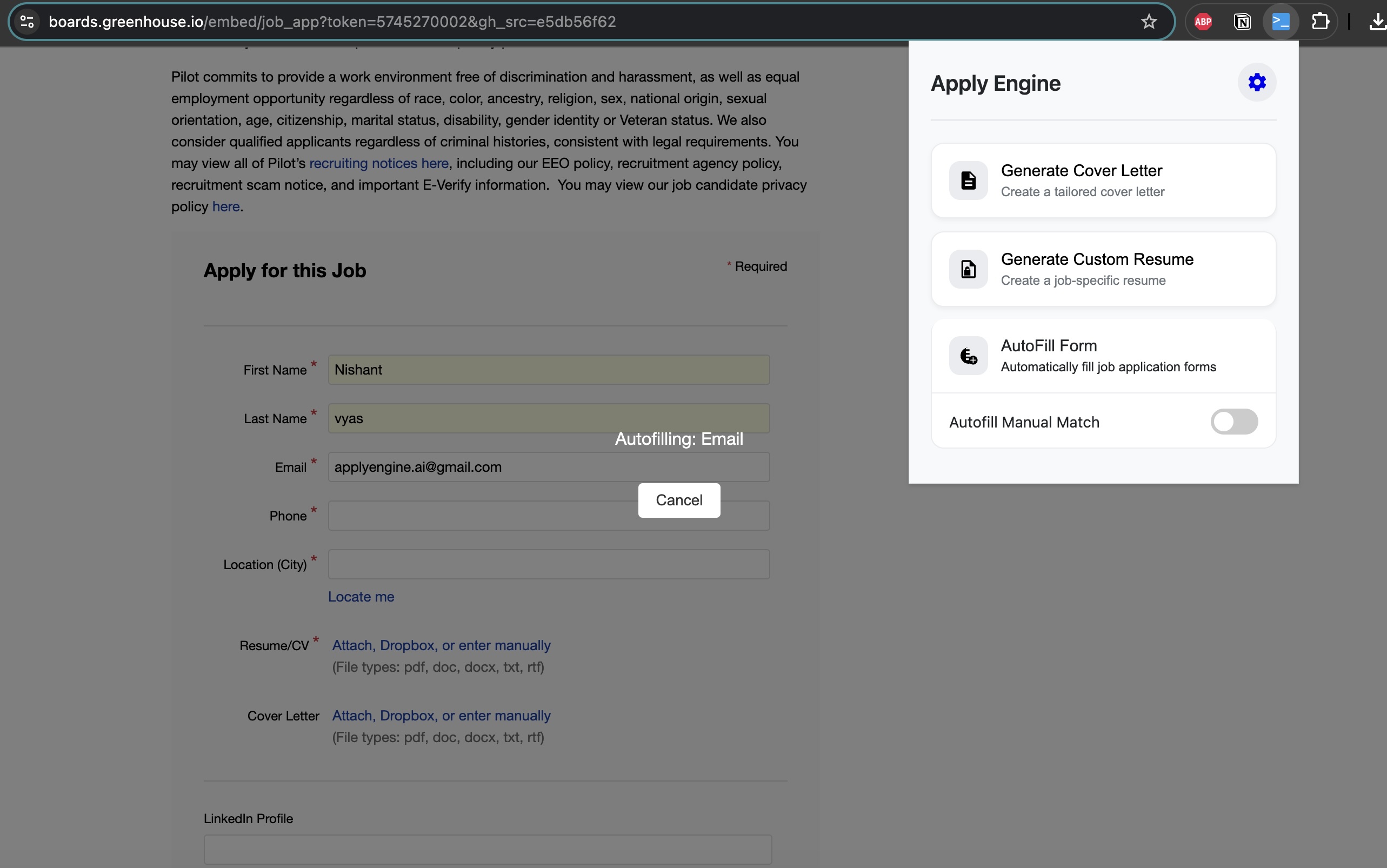Click the Apply for this Job heading
Viewport: 1387px width, 868px height.
pyautogui.click(x=285, y=271)
